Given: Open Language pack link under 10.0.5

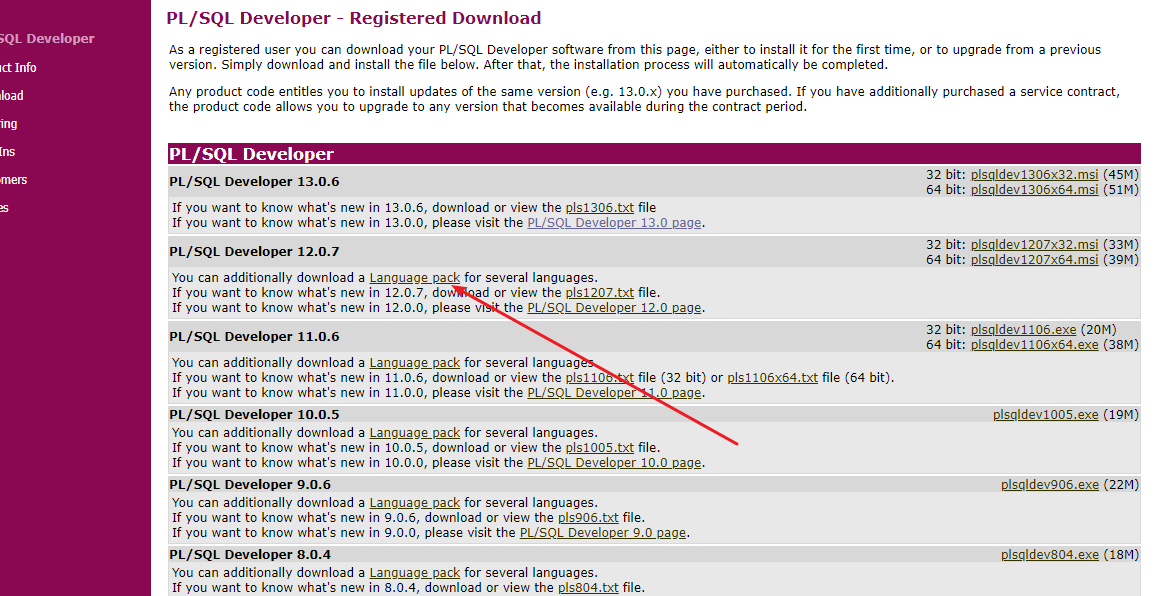Looking at the screenshot, I should (414, 433).
